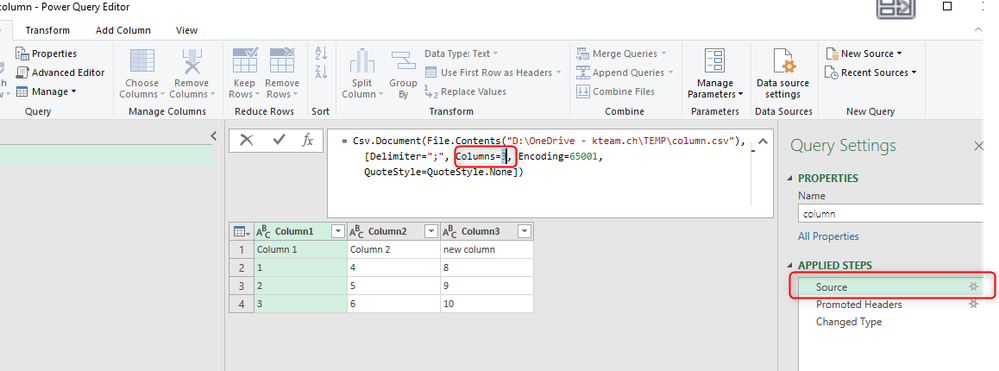Click Column3 data type icon
The image size is (999, 371).
pos(450,231)
